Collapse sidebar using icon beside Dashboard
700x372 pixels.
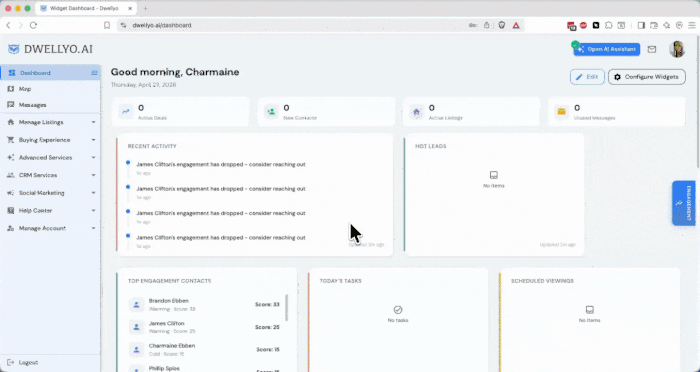(x=94, y=73)
